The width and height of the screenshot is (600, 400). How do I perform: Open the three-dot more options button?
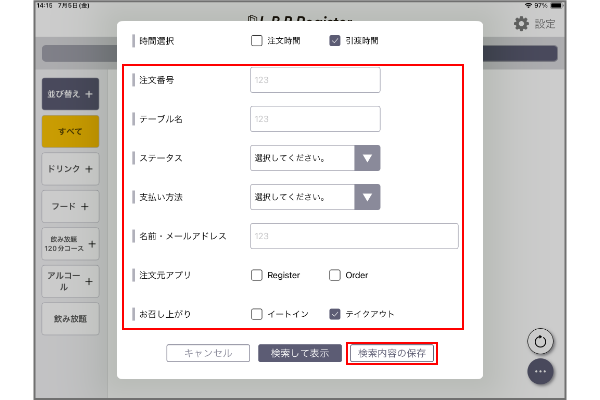541,371
